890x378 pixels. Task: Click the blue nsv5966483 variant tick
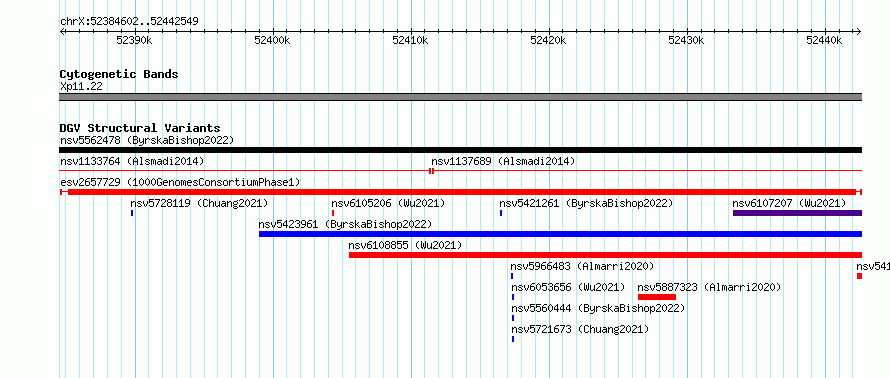pos(512,276)
